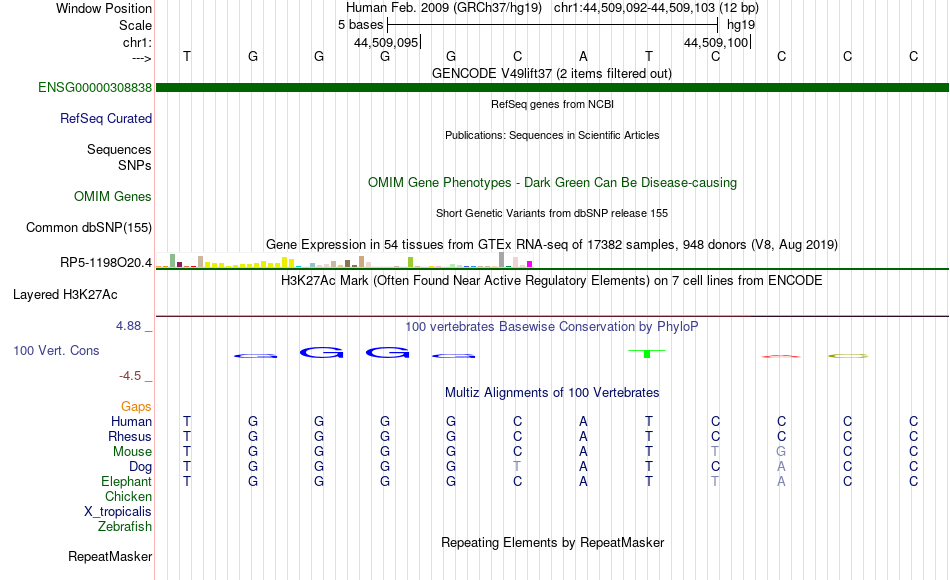This screenshot has height=580, width=950.
Task: Open the Repeating Elements by RepeatMasker title
Action: [x=552, y=542]
